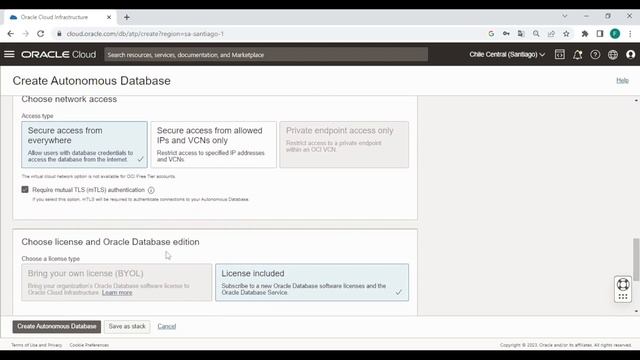
Task: Open the password key icon
Action: pos(506,34)
